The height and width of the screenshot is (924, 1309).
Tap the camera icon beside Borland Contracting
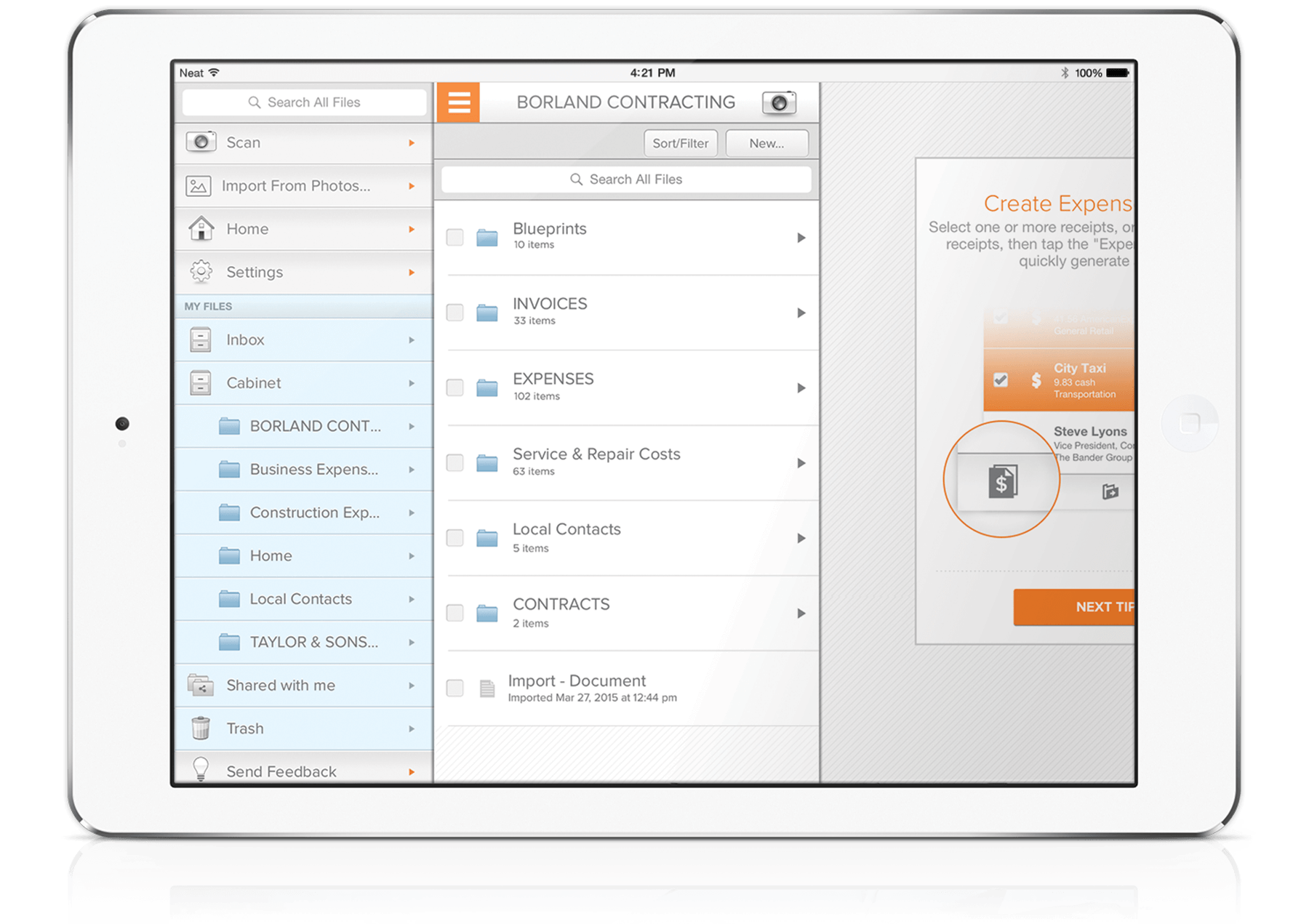(779, 102)
